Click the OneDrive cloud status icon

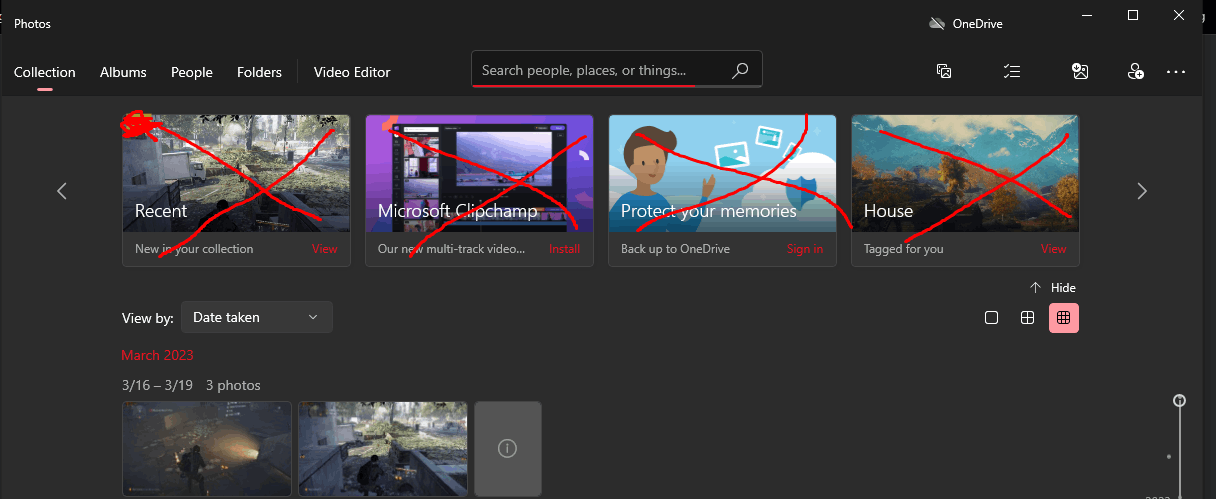point(937,23)
